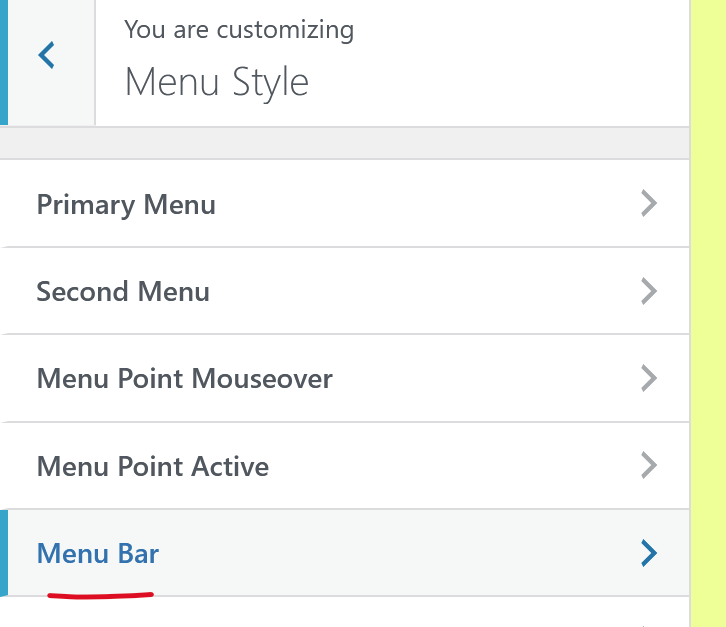Click the yellow preview area
The height and width of the screenshot is (627, 726).
tap(708, 300)
